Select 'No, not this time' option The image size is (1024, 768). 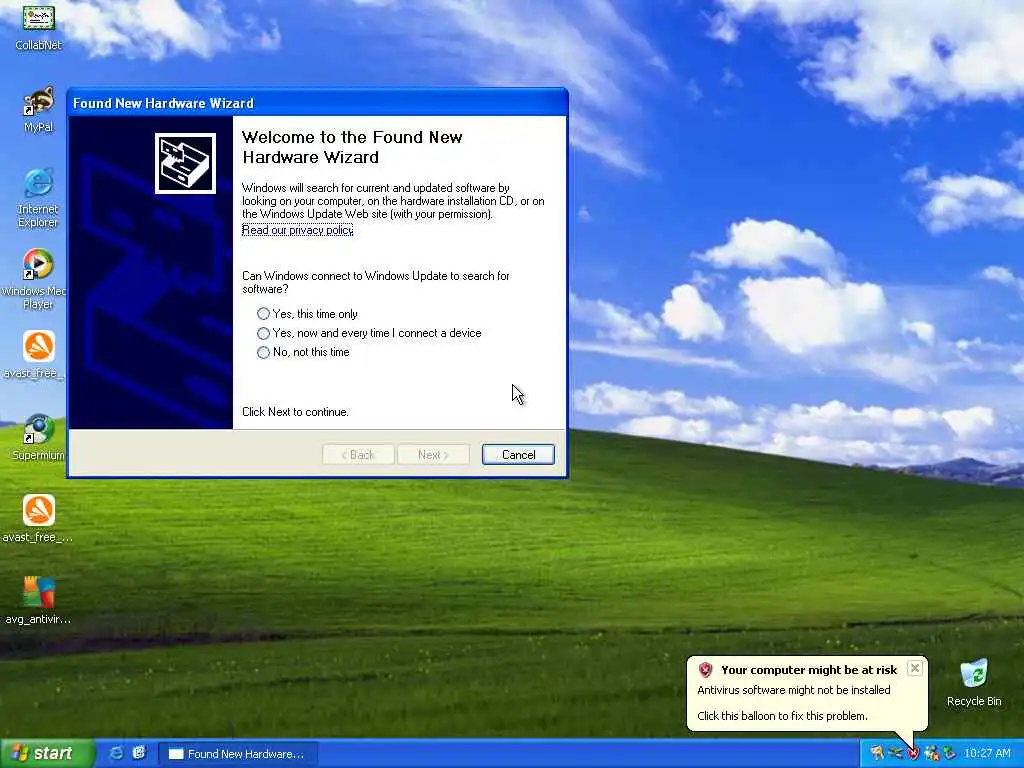point(304,352)
